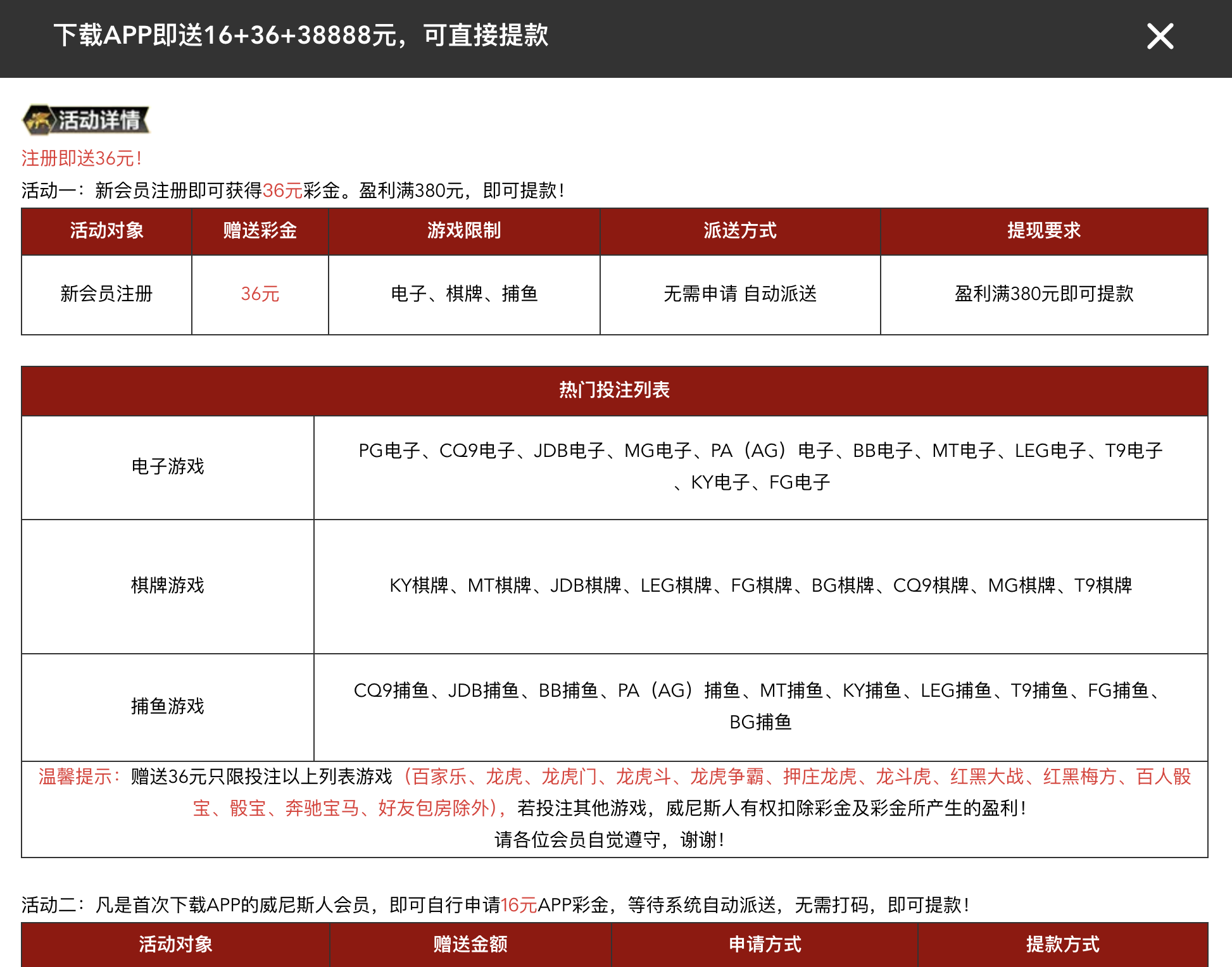Click the 无需申请 自动派送 cell

tap(740, 294)
